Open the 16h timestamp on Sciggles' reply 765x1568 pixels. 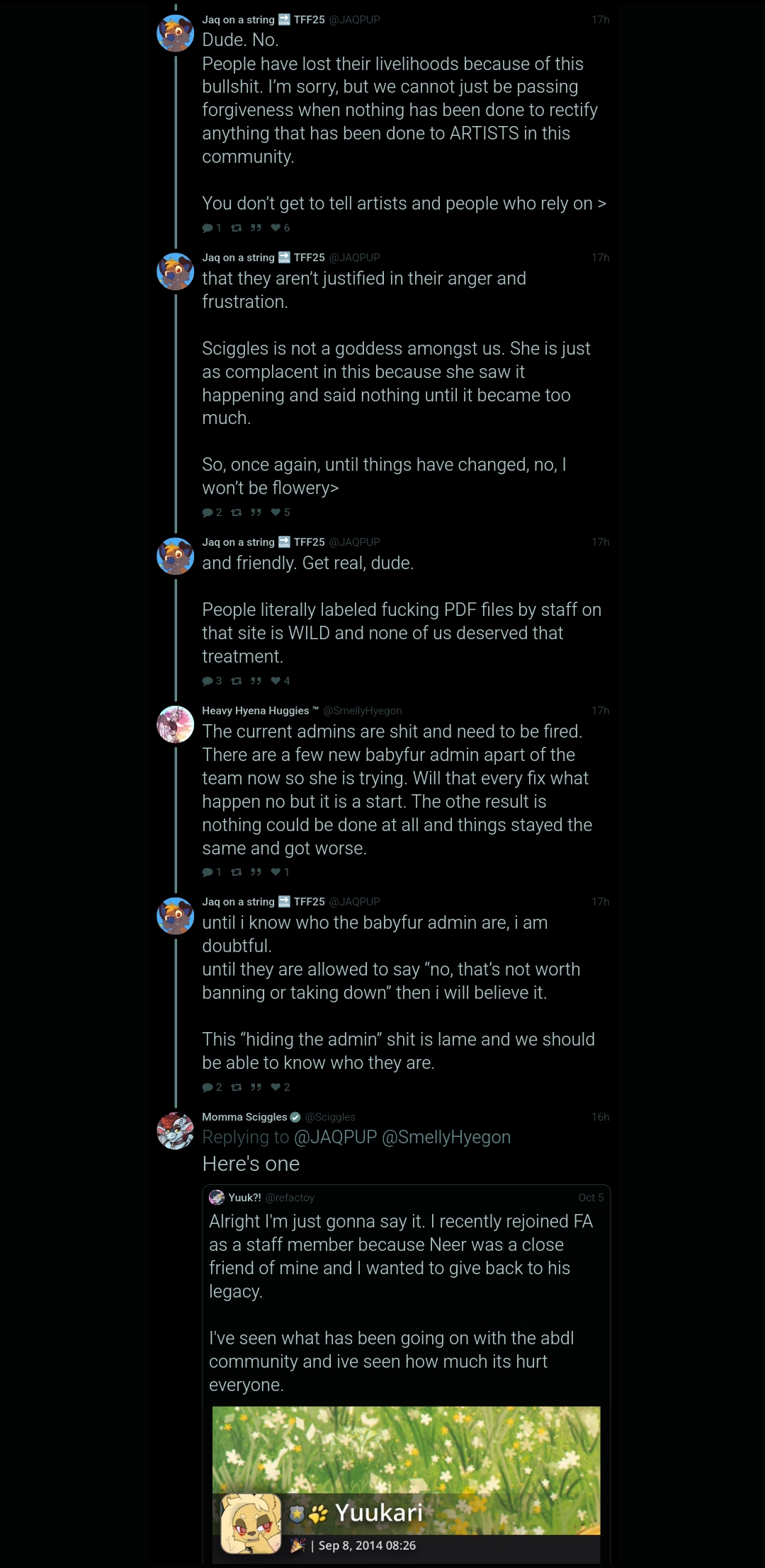[x=601, y=1117]
